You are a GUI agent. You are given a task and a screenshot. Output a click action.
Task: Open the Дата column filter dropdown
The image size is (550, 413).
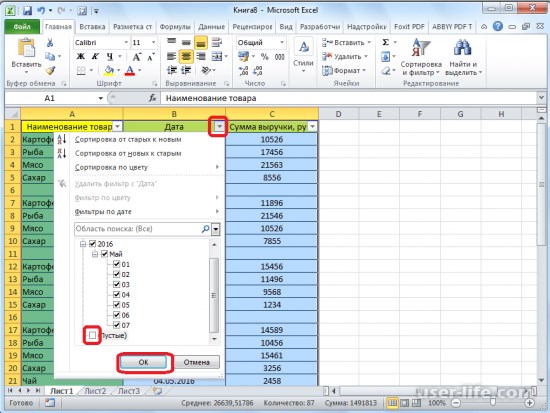coord(220,127)
